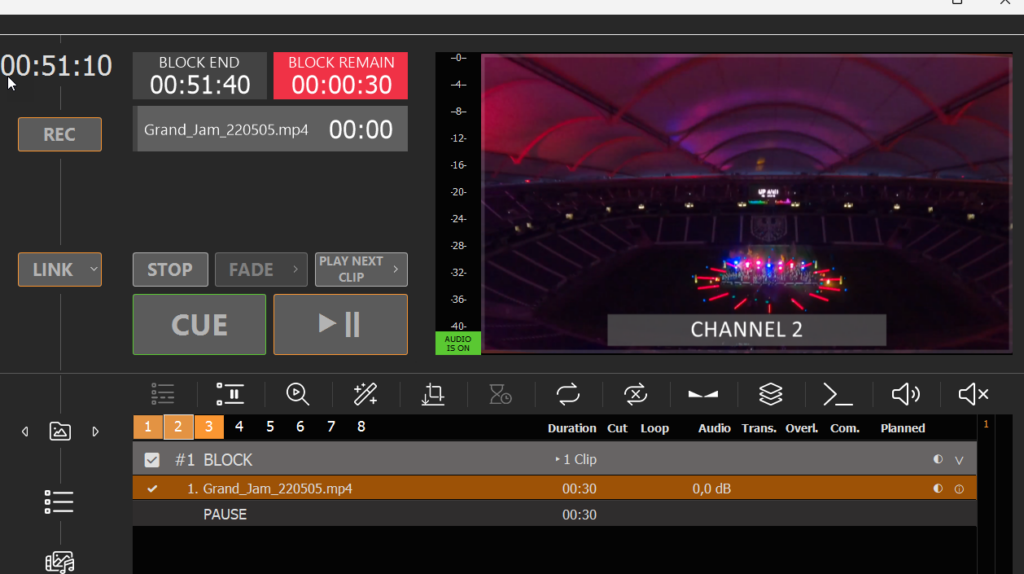Open the crop tool icon
Image resolution: width=1024 pixels, height=574 pixels.
pos(433,394)
